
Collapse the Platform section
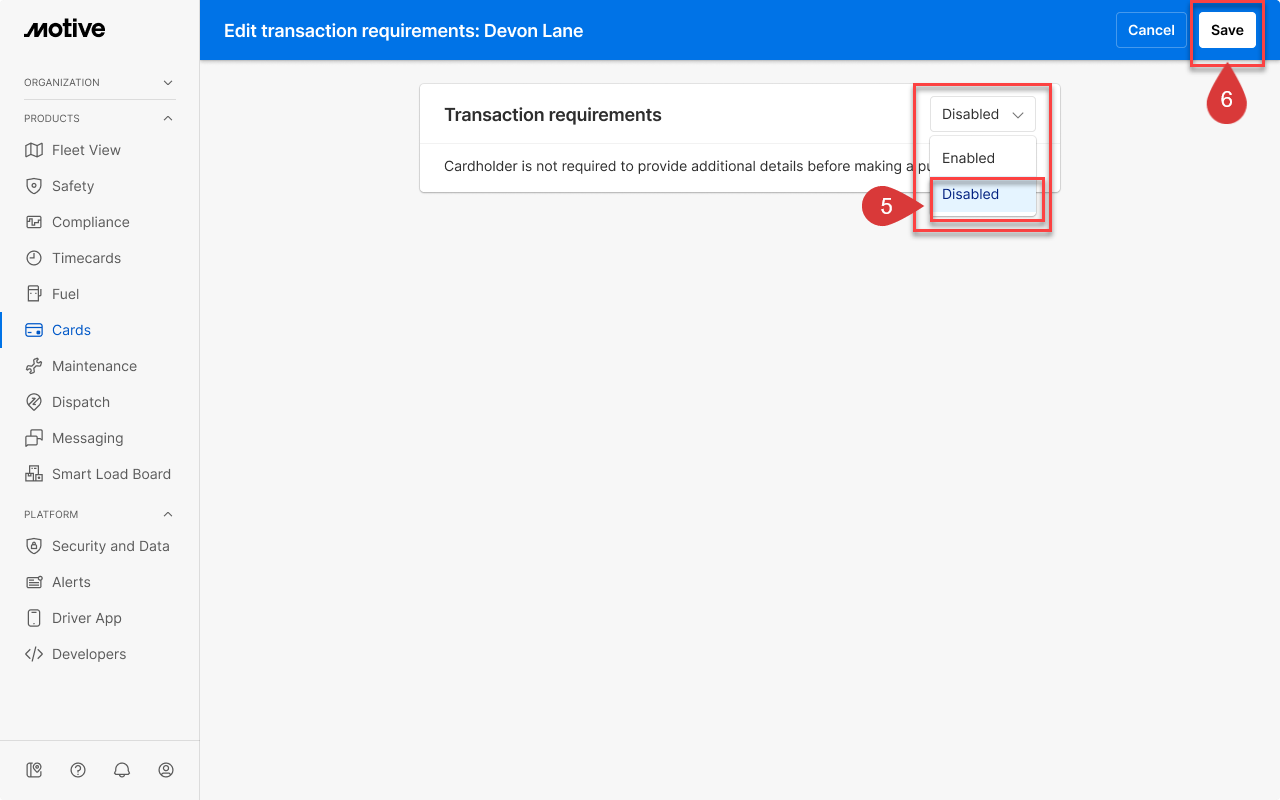pos(100,514)
